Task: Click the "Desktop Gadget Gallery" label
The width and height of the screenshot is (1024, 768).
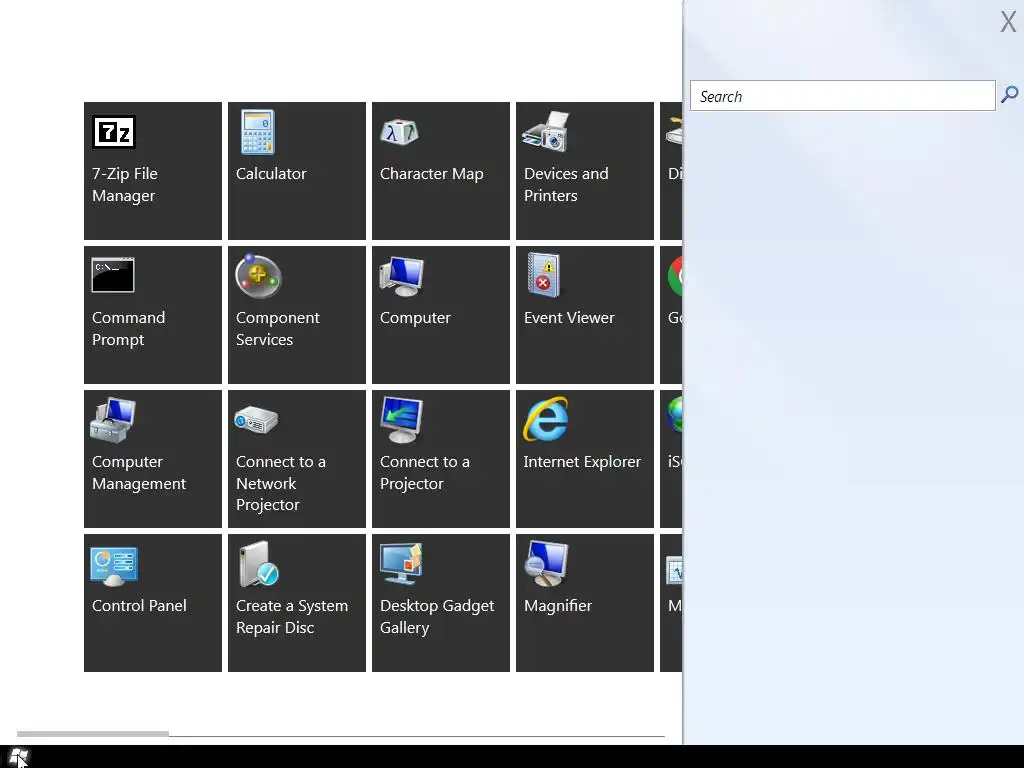Action: pos(437,616)
